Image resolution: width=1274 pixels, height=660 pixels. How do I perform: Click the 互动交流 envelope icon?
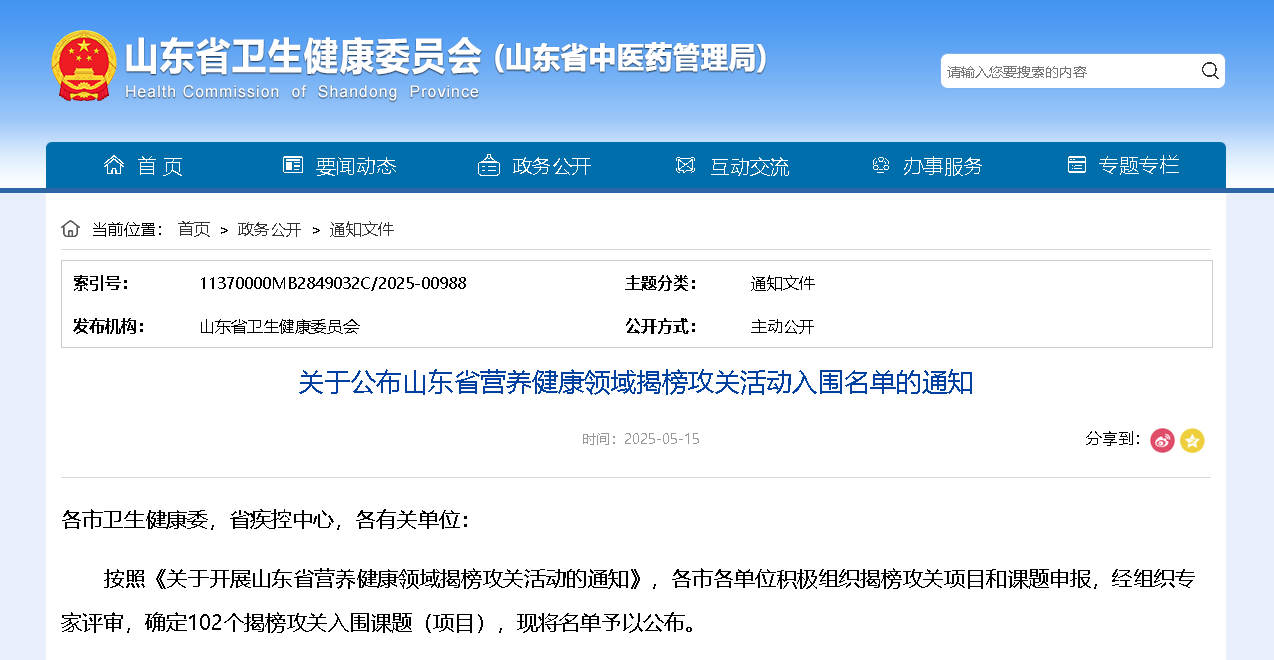pyautogui.click(x=685, y=165)
